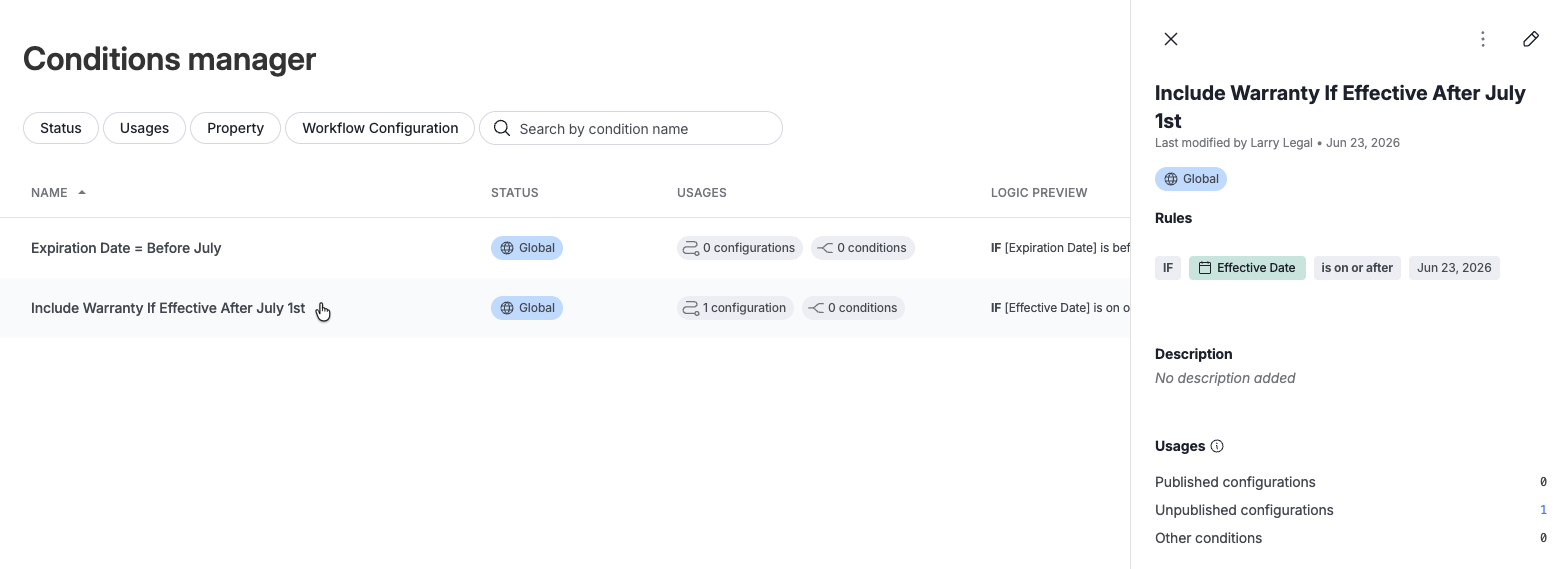1568x569 pixels.
Task: Open the Usages filter dropdown
Action: tap(144, 128)
